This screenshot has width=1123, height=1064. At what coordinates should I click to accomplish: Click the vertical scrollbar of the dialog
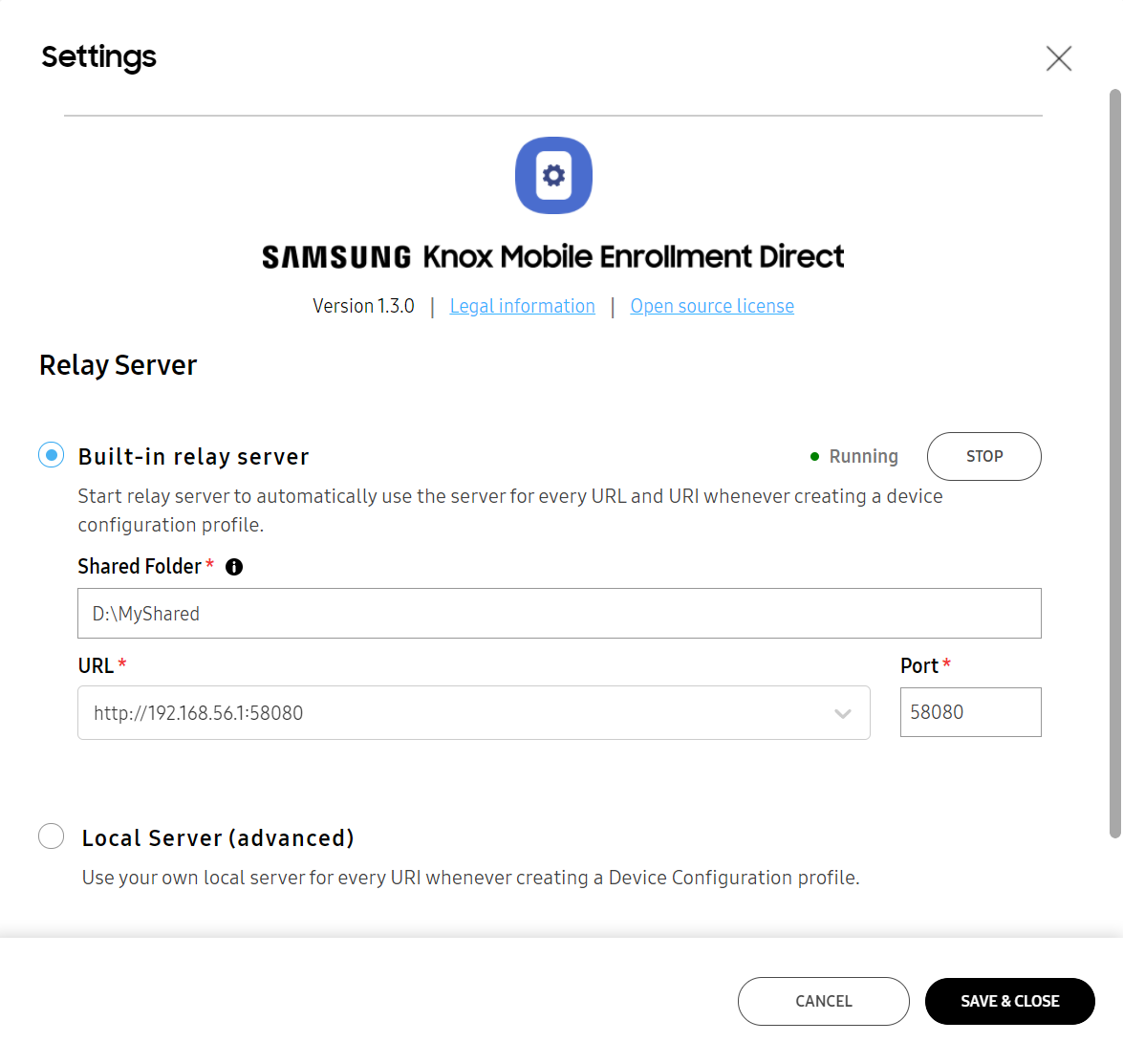(x=1114, y=463)
